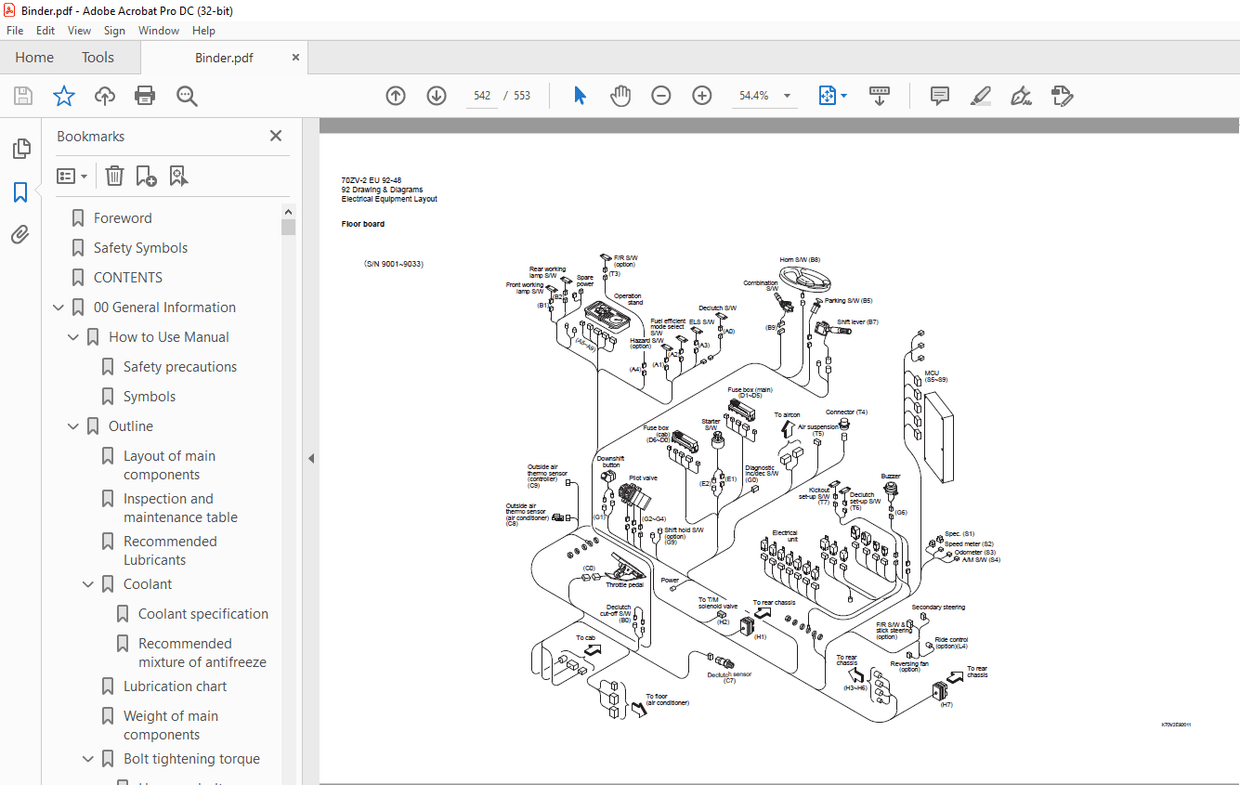Collapse the Outline bookmark section
This screenshot has width=1240, height=785.
click(72, 425)
